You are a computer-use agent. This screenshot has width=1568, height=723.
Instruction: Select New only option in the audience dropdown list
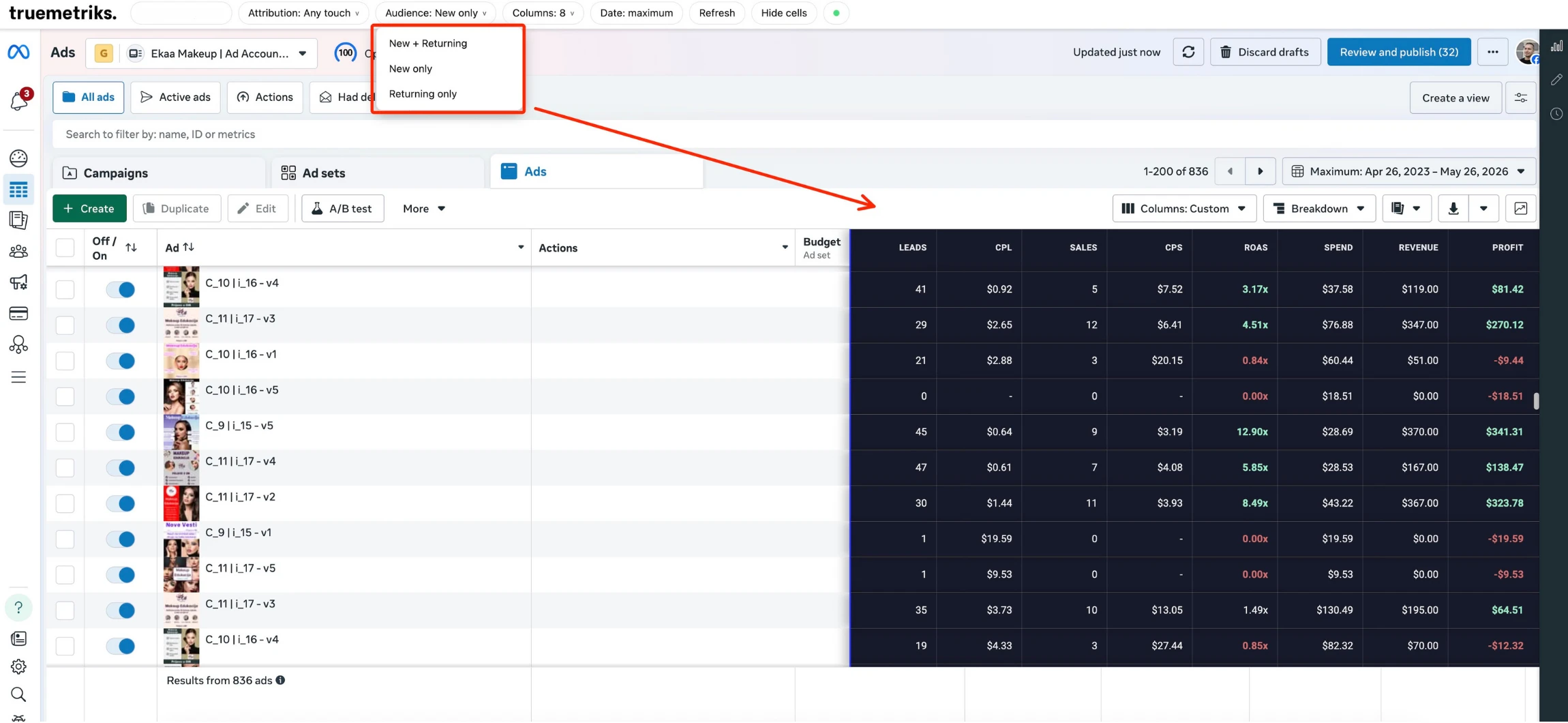click(x=410, y=68)
